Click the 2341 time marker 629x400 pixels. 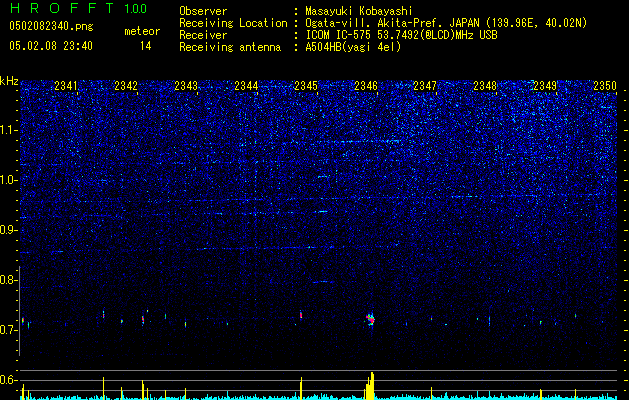point(66,85)
